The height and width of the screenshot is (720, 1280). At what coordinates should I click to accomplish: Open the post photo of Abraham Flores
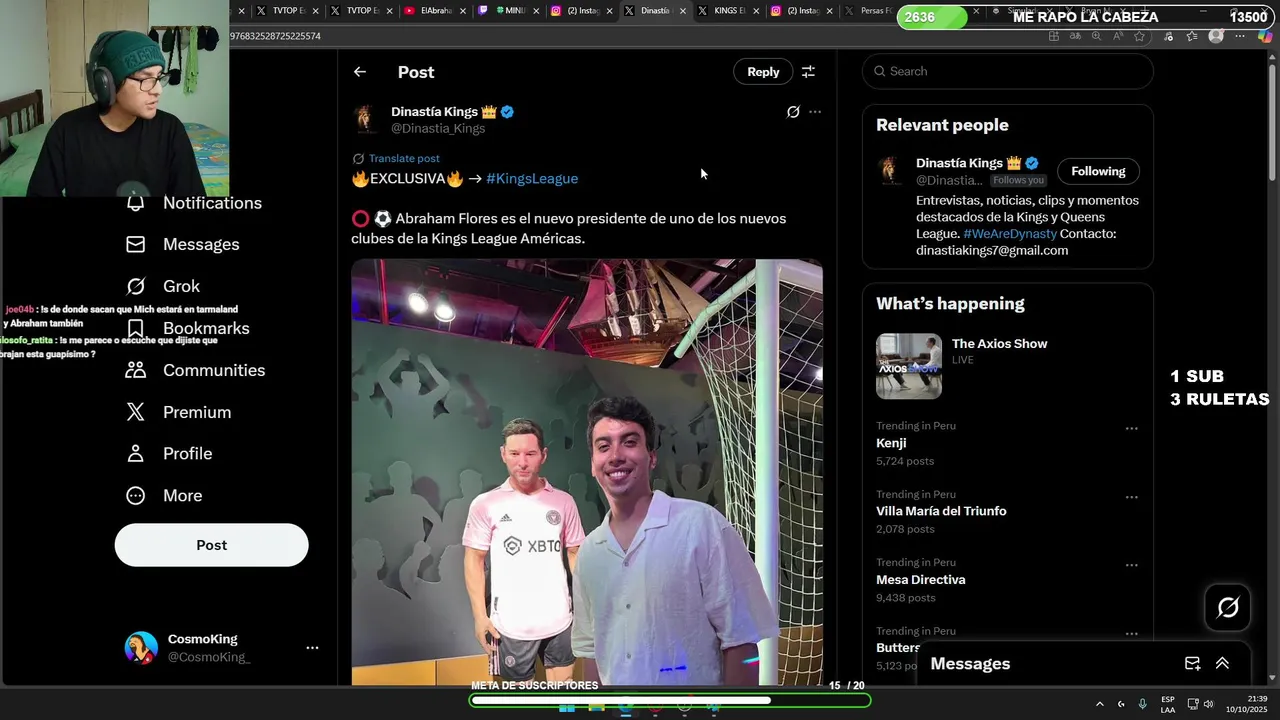587,472
